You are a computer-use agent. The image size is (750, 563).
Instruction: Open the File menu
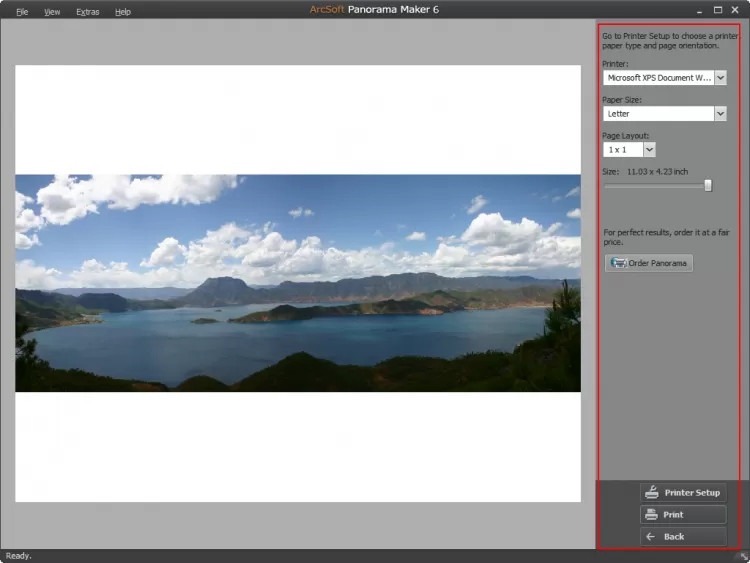(x=22, y=12)
